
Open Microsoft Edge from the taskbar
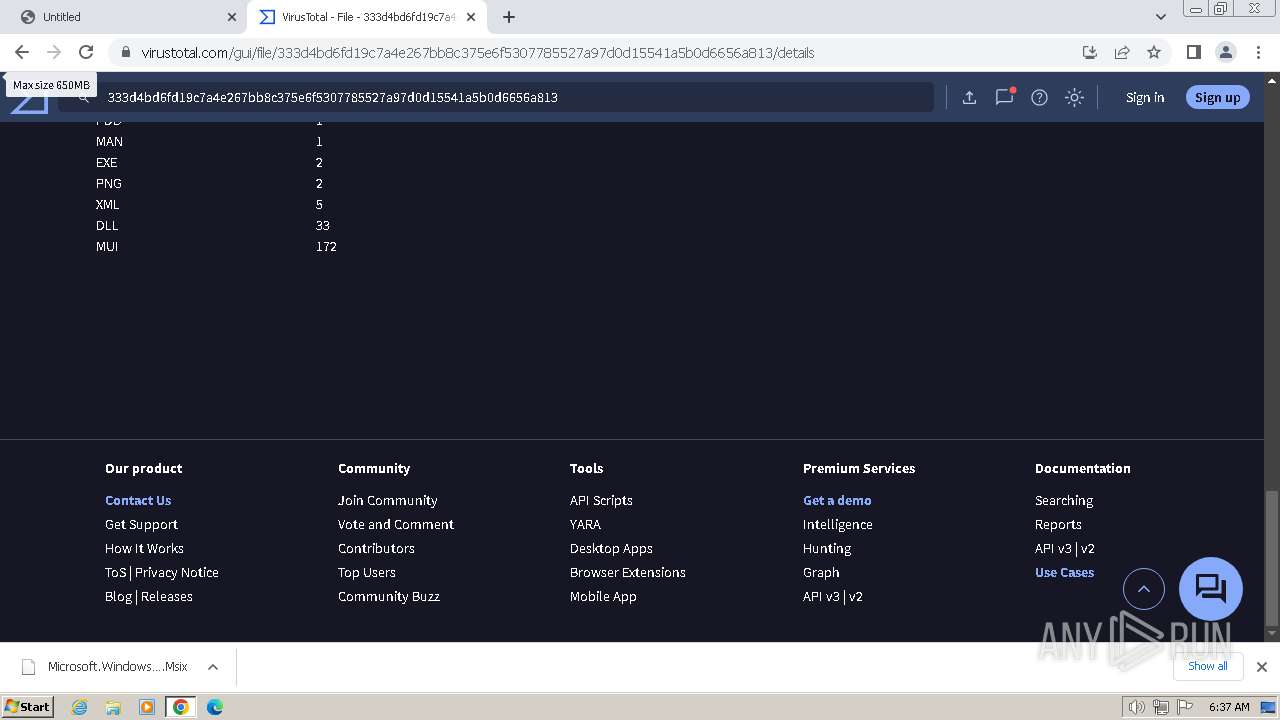click(215, 707)
